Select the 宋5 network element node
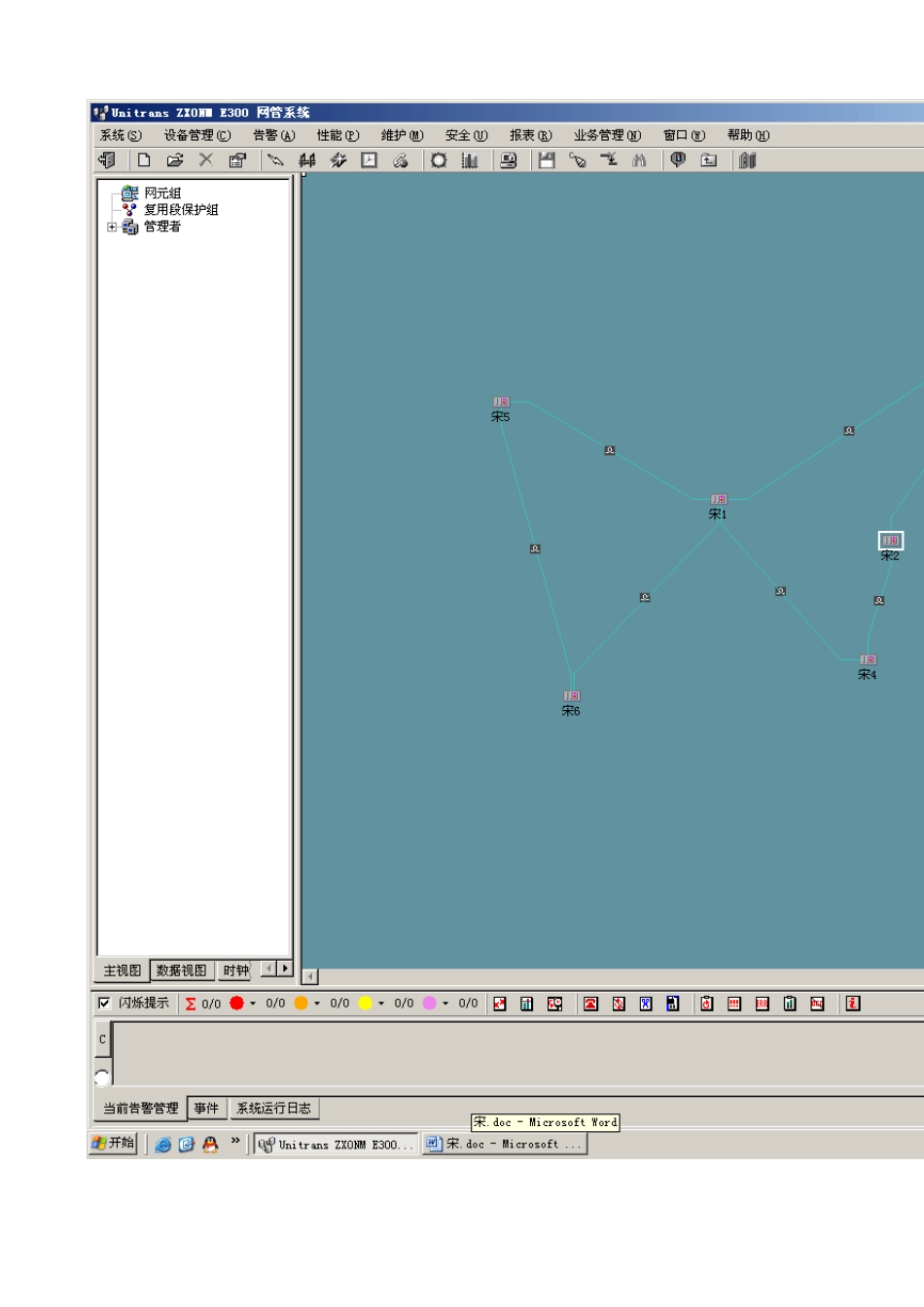Viewport: 924px width, 1307px height. (x=501, y=402)
